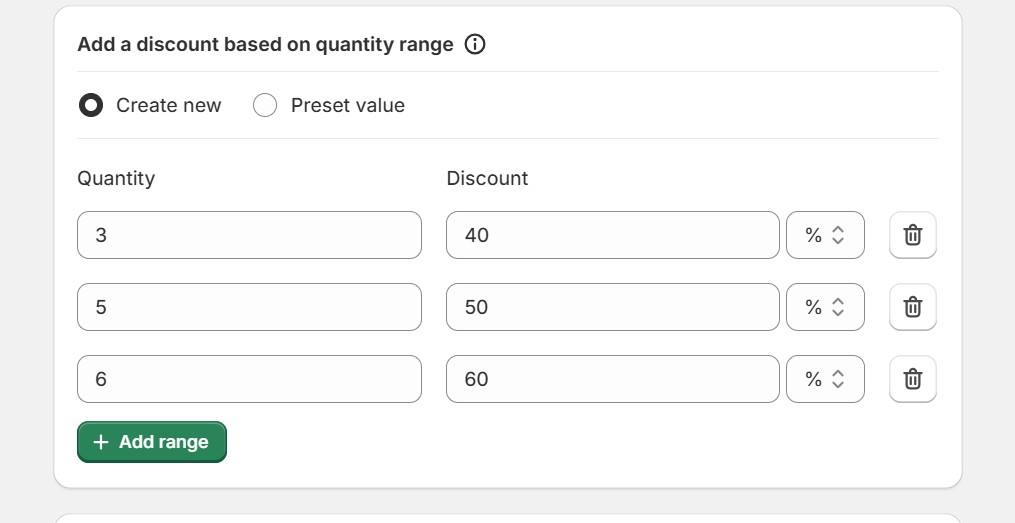1015x523 pixels.
Task: Click the quantity field containing 3
Action: click(x=249, y=235)
